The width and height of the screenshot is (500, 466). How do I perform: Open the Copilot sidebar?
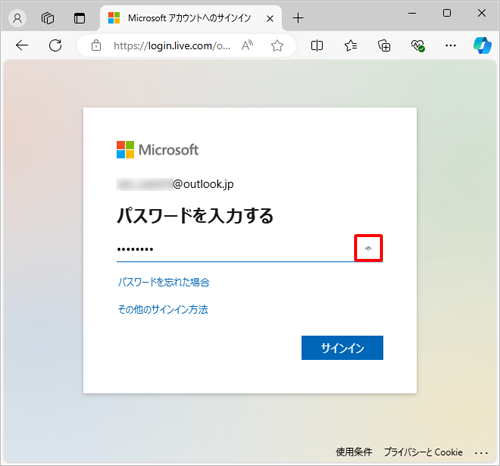[482, 45]
